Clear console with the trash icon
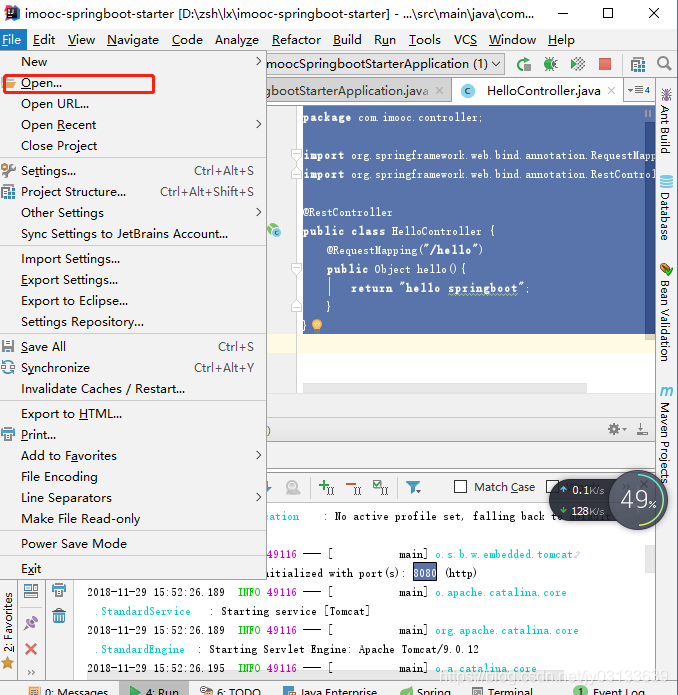 coord(59,616)
